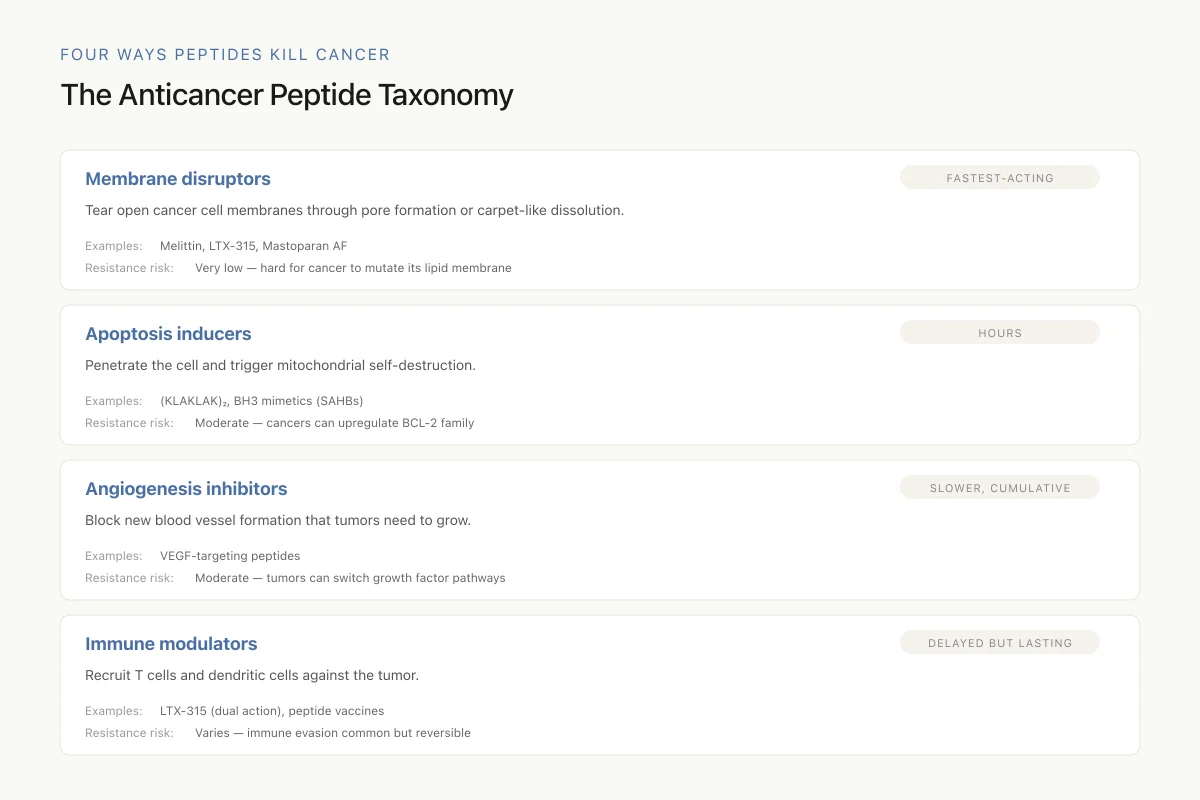Click the Very low resistance risk description
Image resolution: width=1200 pixels, height=800 pixels.
click(353, 268)
